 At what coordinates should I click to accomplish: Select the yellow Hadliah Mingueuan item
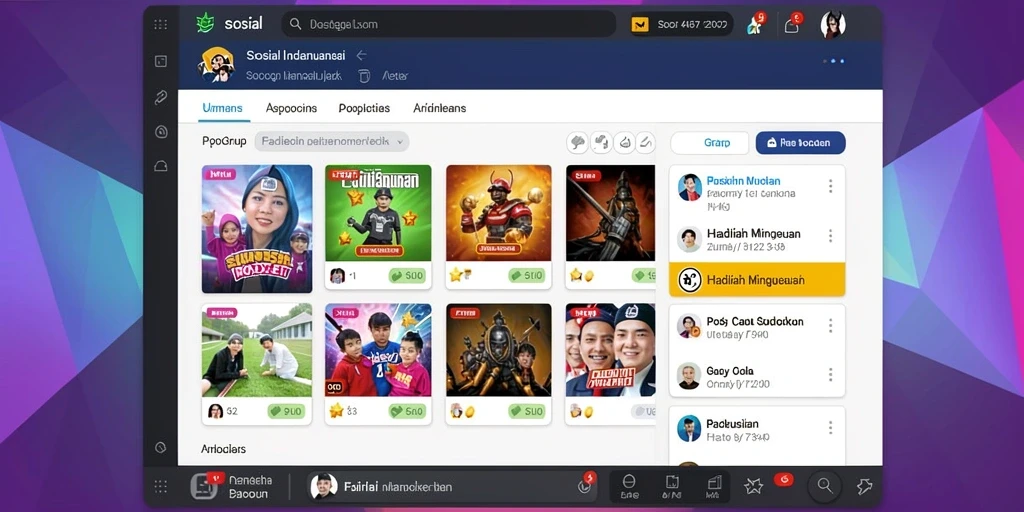[x=757, y=280]
